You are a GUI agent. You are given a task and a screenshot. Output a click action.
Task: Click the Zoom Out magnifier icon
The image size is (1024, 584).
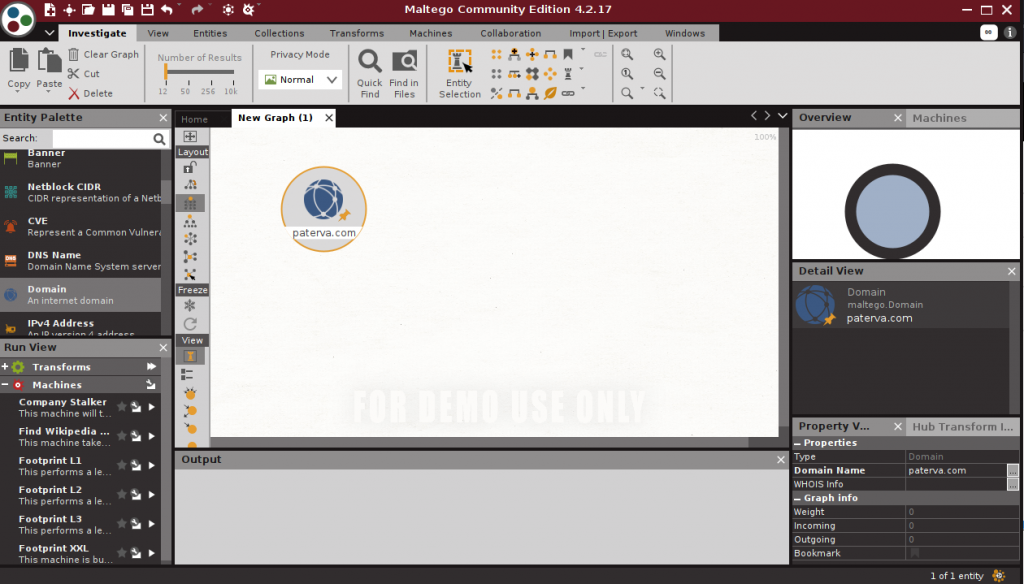coord(660,74)
